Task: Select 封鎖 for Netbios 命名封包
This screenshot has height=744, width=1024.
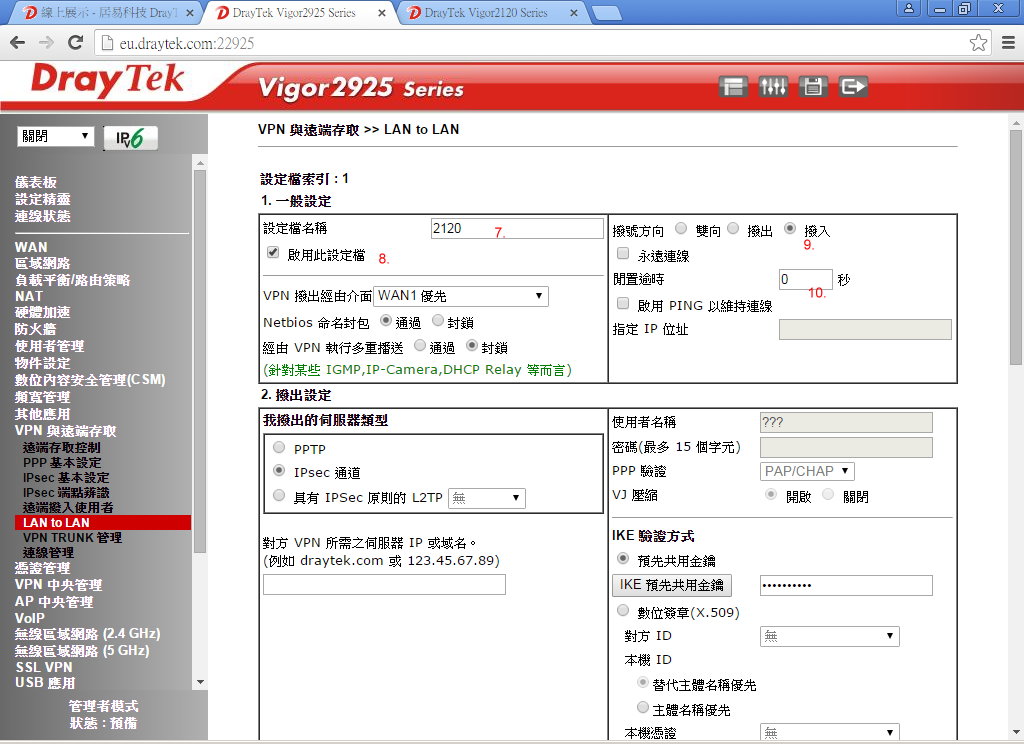Action: click(x=438, y=321)
